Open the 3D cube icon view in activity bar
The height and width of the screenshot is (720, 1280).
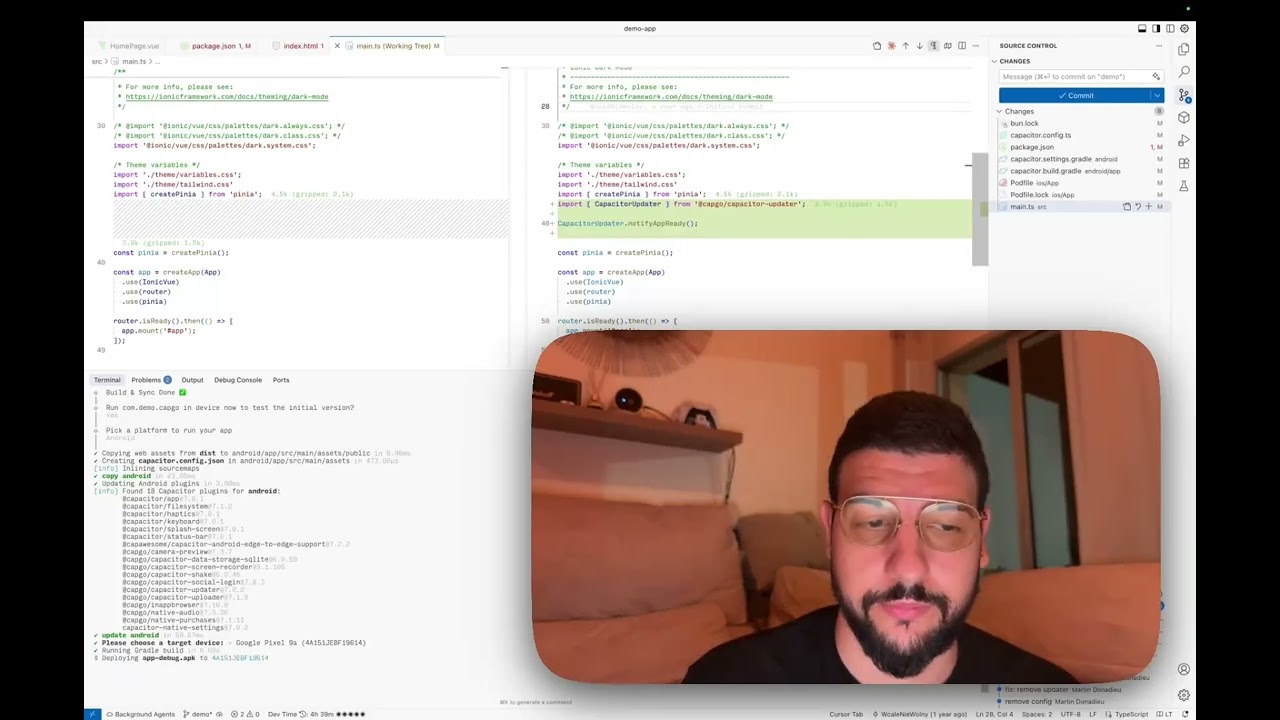click(x=1184, y=118)
